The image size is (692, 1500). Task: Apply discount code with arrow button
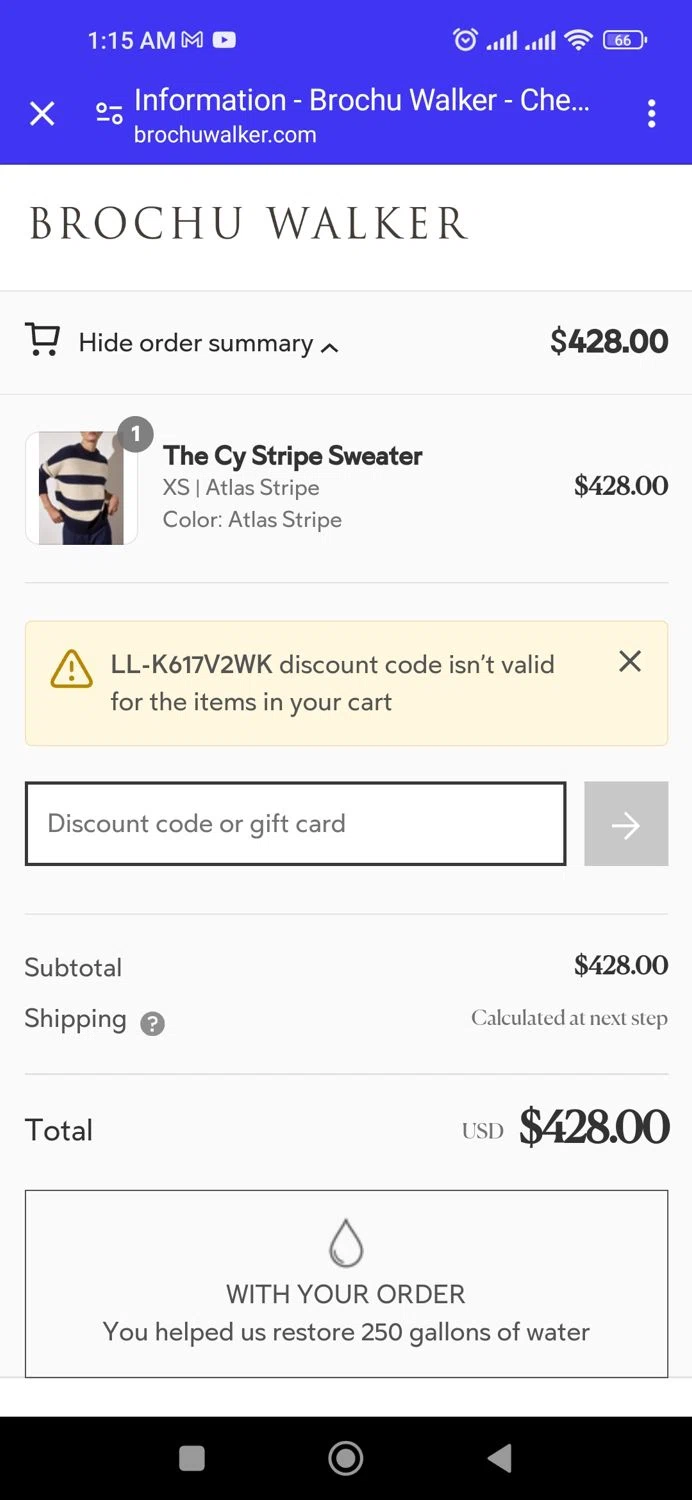pyautogui.click(x=626, y=823)
